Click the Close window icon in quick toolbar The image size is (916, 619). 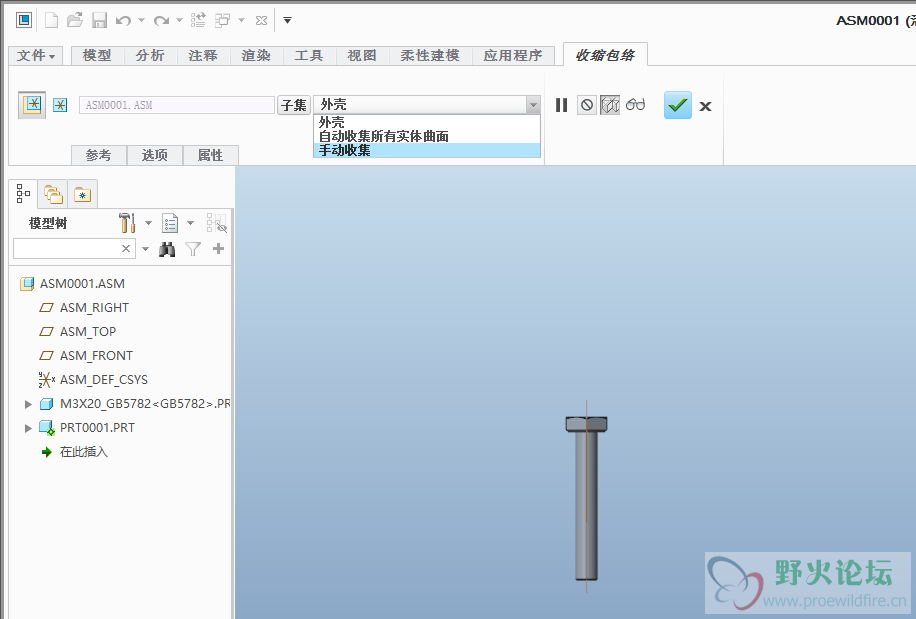pyautogui.click(x=261, y=20)
